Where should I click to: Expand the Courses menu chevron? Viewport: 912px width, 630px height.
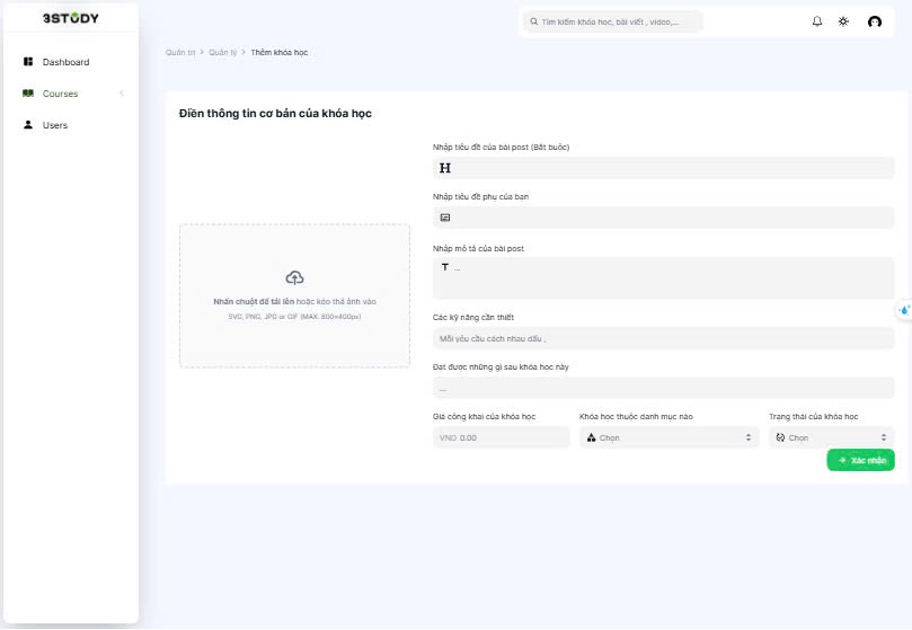tap(122, 93)
